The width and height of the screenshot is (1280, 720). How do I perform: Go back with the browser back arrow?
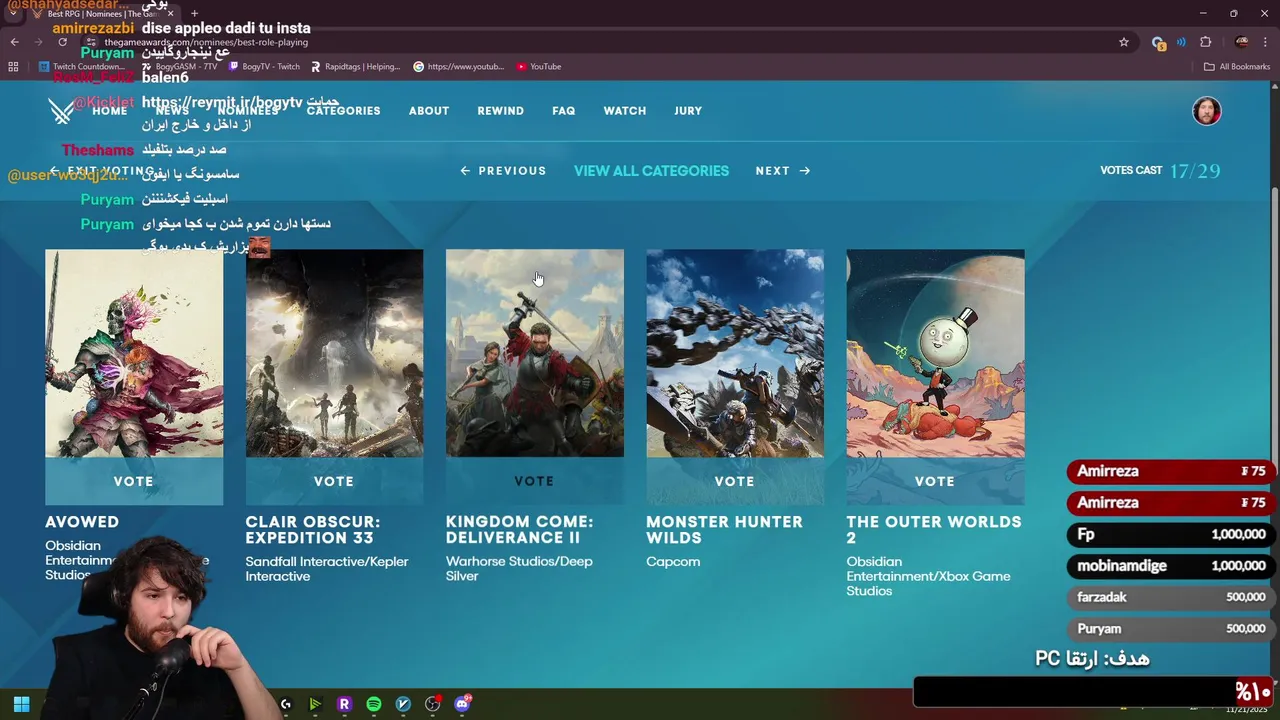click(14, 42)
